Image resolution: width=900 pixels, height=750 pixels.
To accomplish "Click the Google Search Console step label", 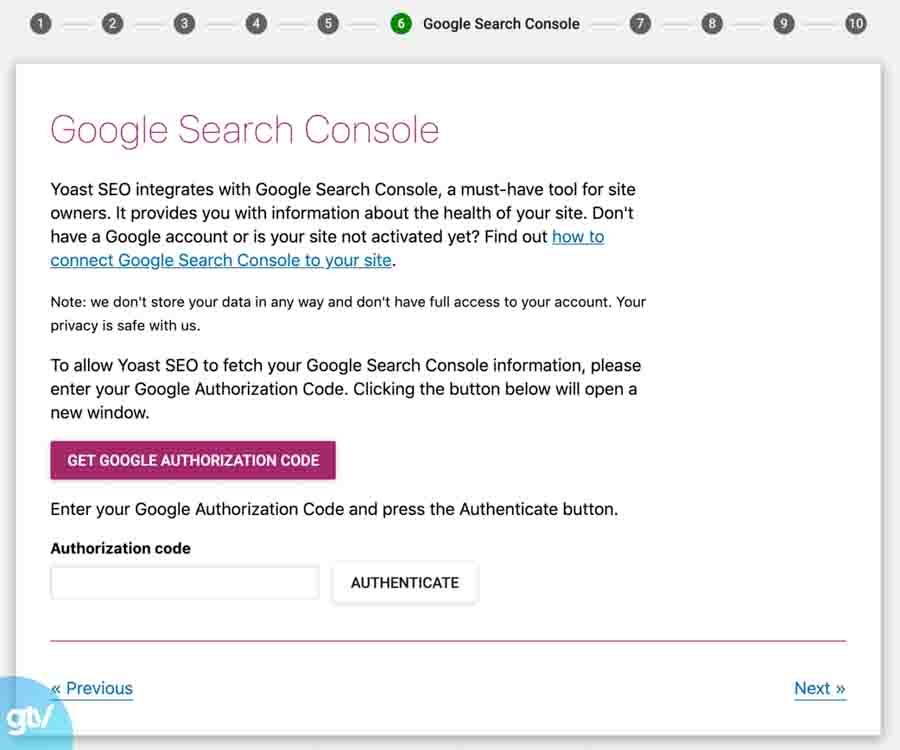I will (501, 23).
